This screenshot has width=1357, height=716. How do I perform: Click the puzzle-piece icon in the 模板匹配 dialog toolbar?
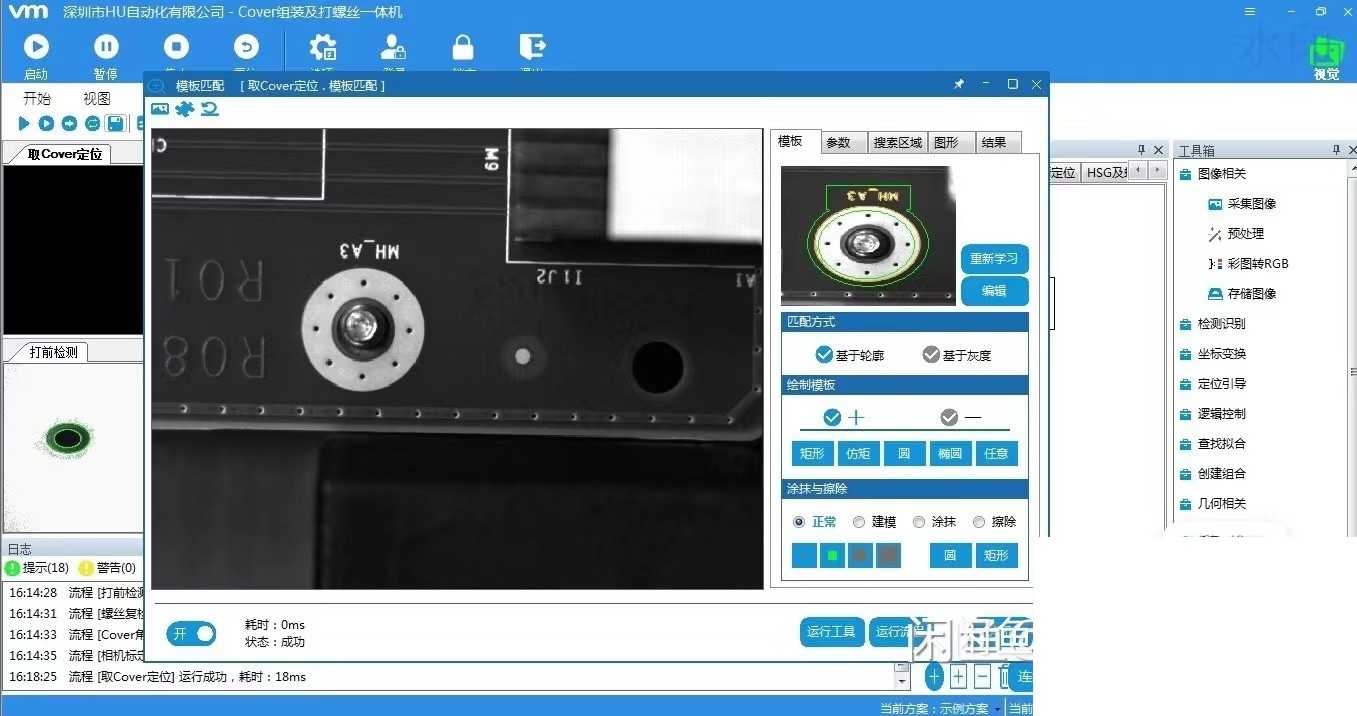pos(184,109)
